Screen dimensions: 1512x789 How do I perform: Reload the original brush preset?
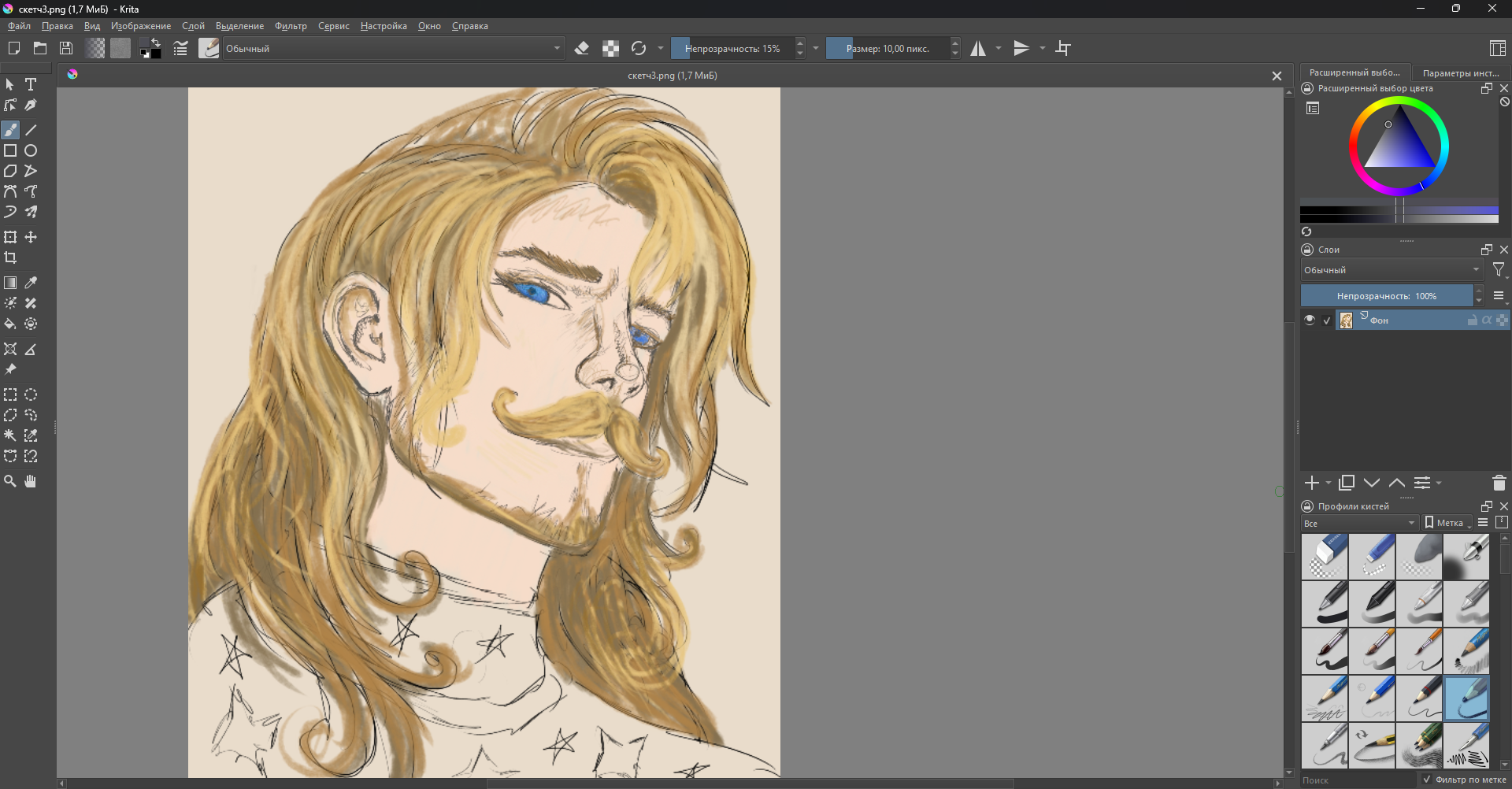[639, 48]
